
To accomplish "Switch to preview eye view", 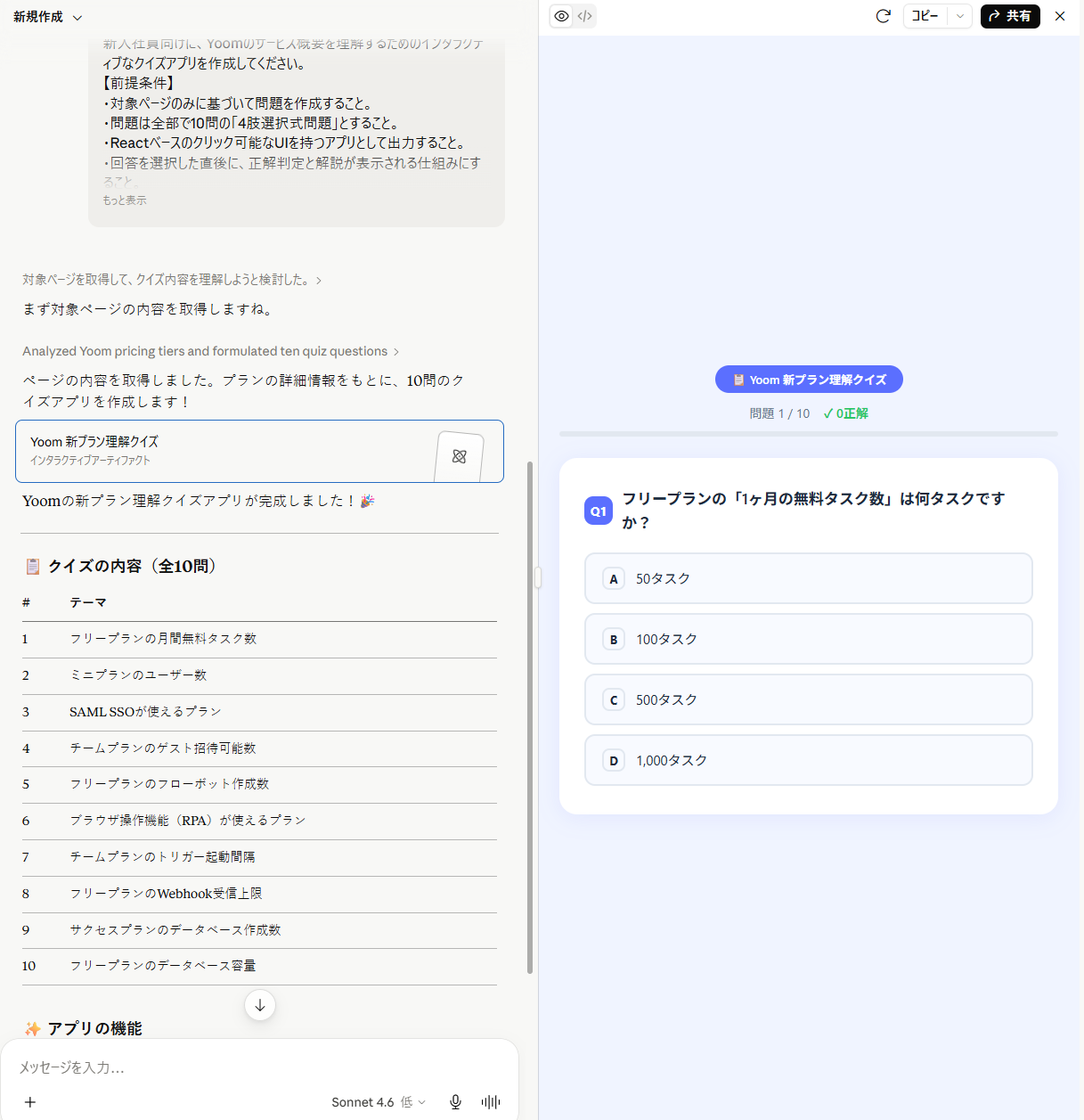I will [x=561, y=16].
